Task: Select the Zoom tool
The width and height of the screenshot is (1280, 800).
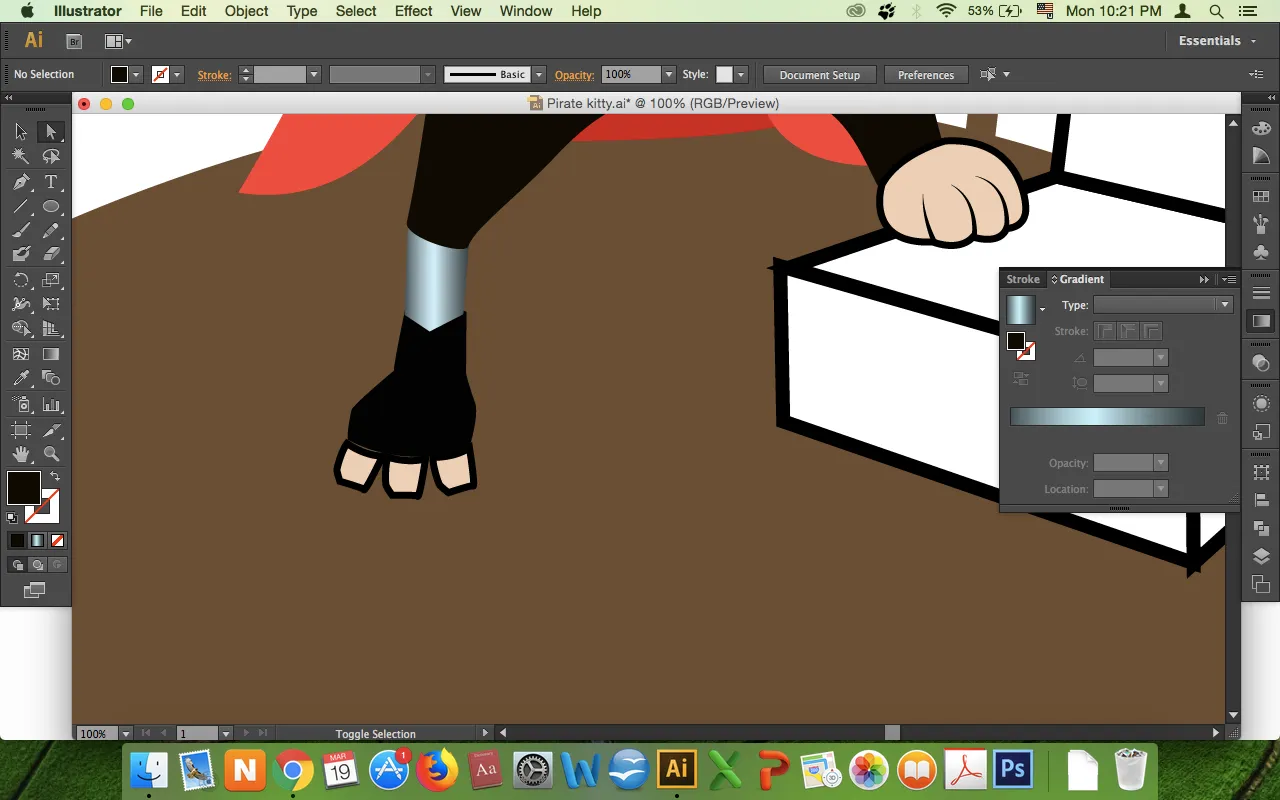Action: click(x=51, y=455)
